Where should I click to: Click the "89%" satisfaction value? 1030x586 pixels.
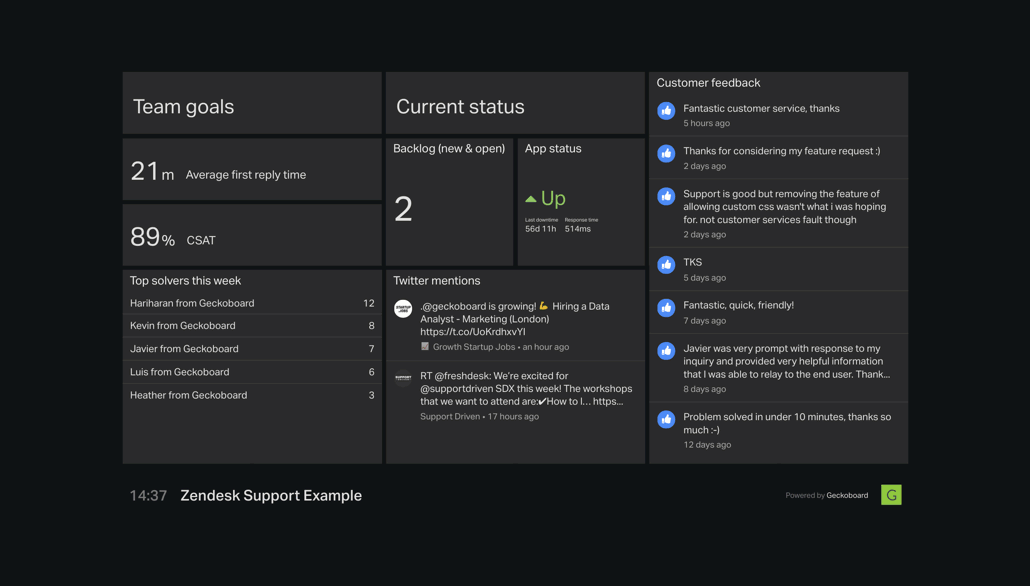152,237
